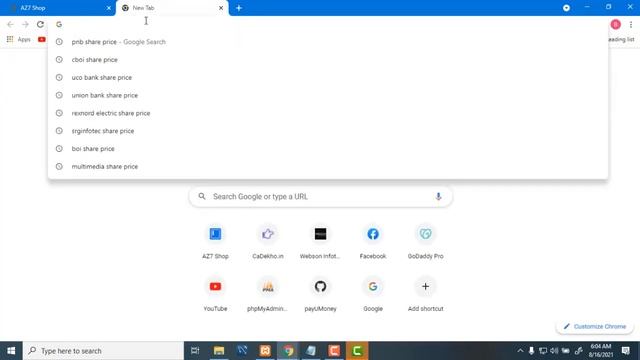This screenshot has height=360, width=640.
Task: Click the Chrome address bar field
Action: click(327, 24)
